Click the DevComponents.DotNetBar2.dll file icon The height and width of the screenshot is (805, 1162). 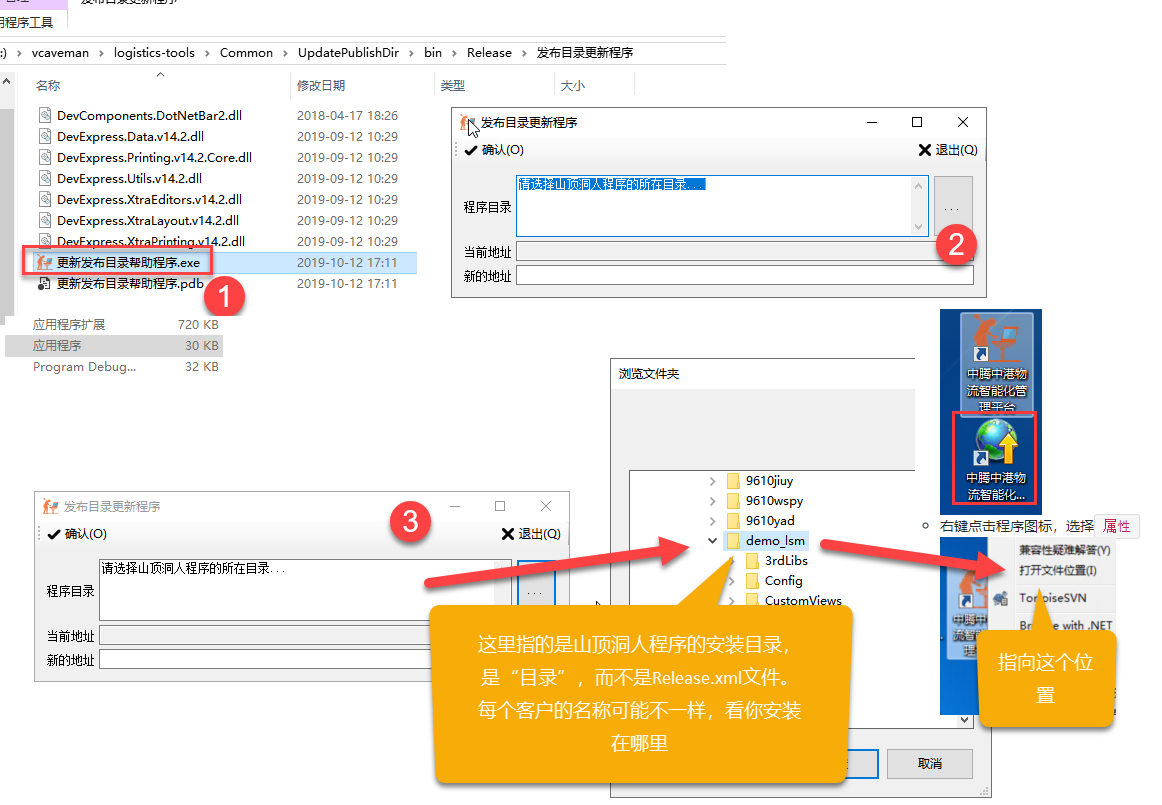[45, 115]
